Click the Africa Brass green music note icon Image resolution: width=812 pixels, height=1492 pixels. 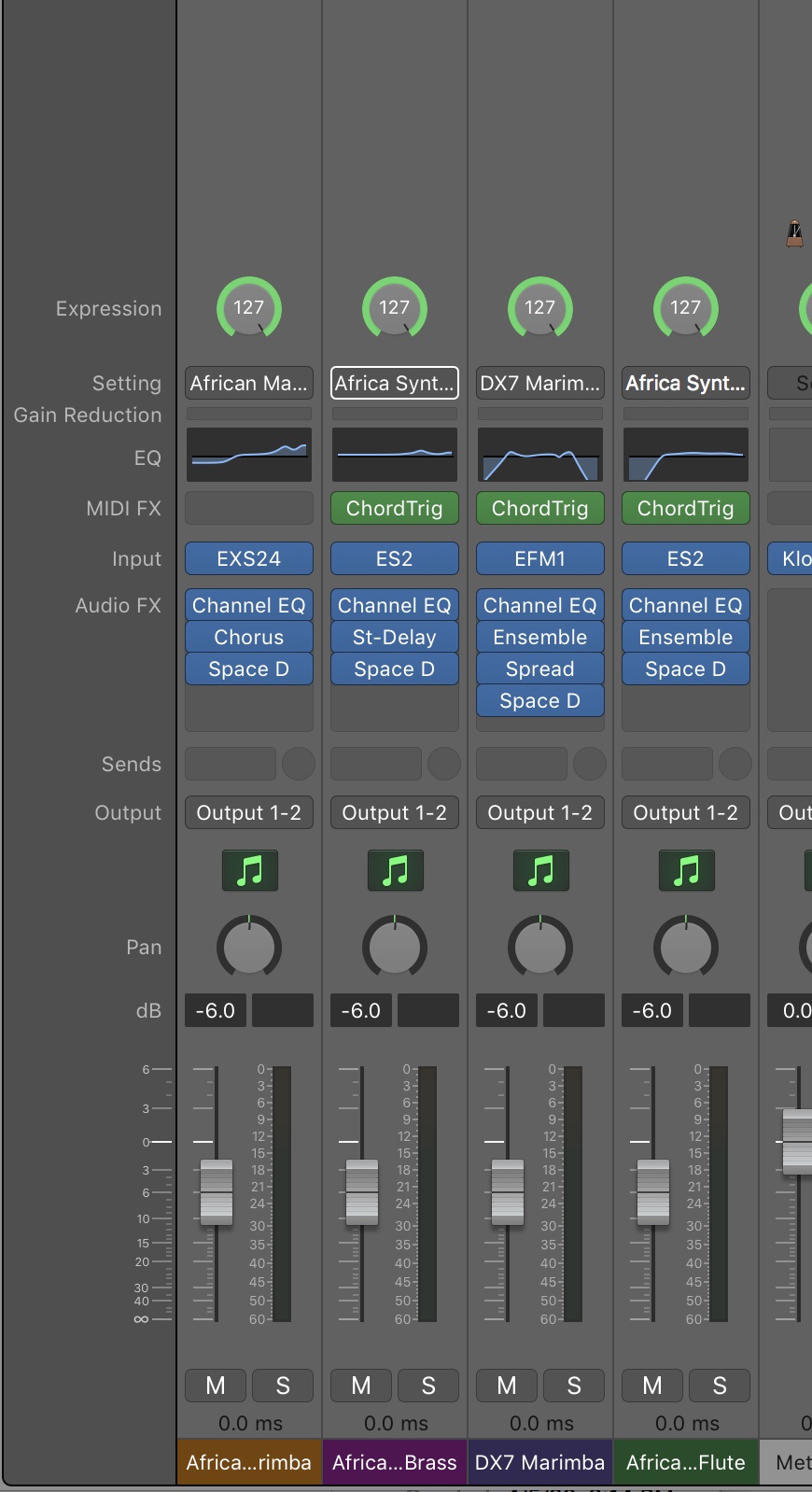(395, 870)
